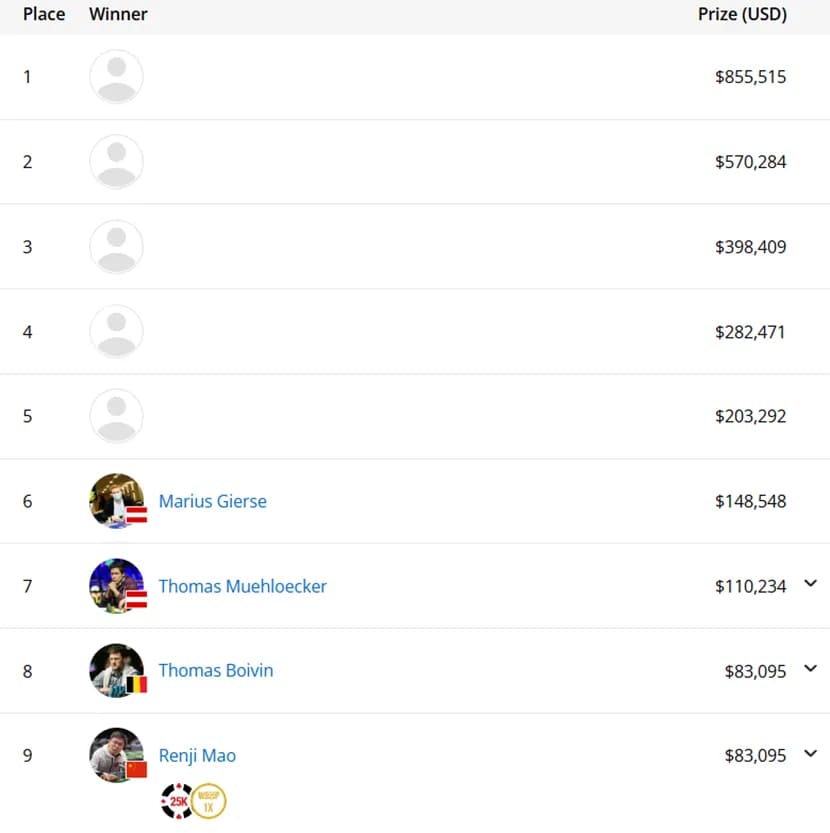Click the Winner column header
Image resolution: width=830 pixels, height=833 pixels.
coord(118,14)
